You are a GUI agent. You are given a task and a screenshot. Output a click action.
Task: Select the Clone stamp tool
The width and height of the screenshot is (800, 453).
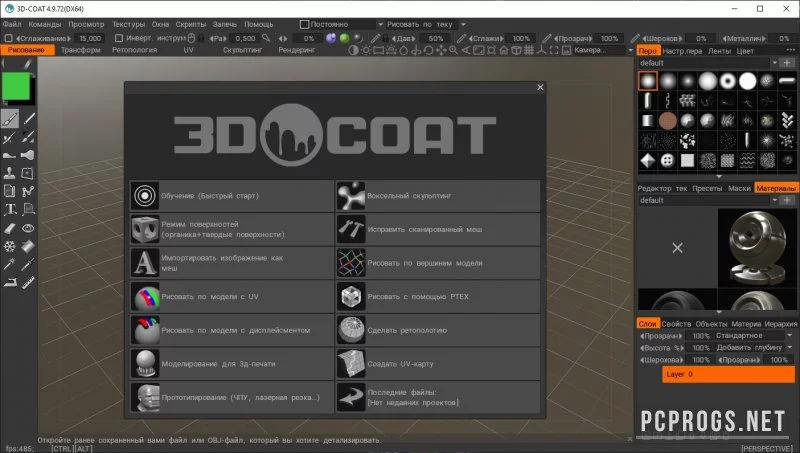(10, 173)
